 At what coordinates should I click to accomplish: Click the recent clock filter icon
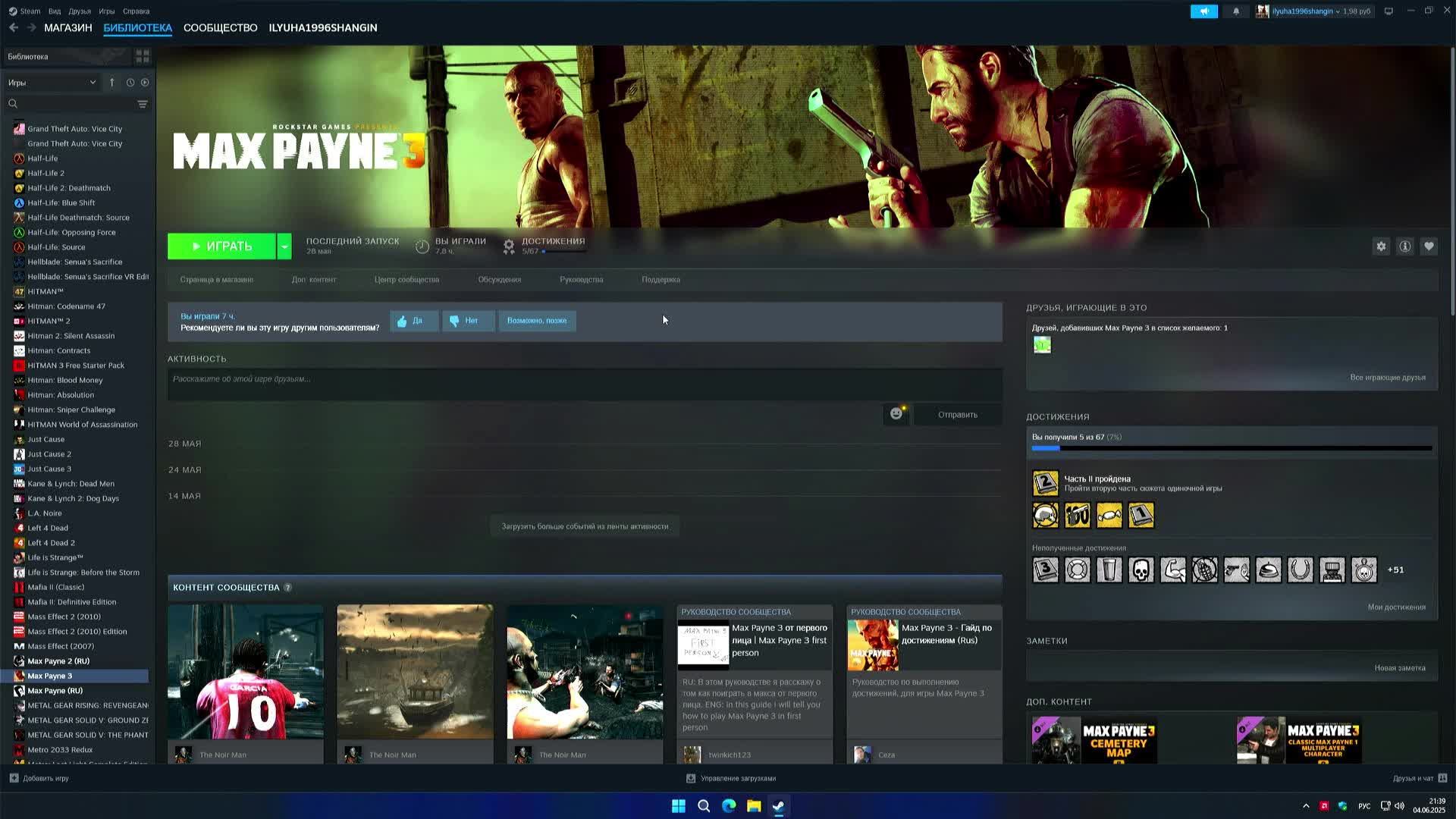tap(130, 83)
